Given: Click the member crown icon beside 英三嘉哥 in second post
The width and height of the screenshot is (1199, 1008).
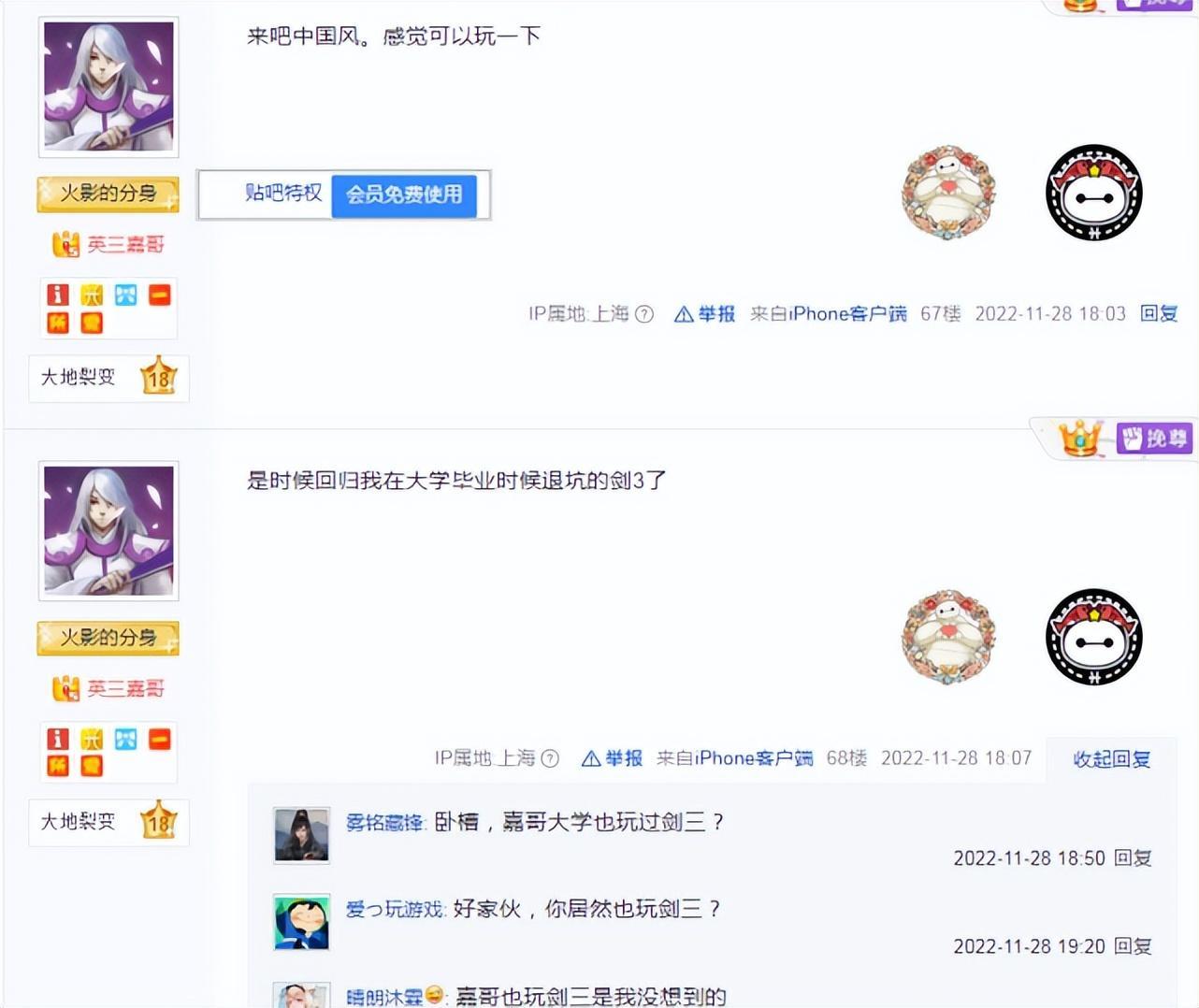Looking at the screenshot, I should pos(65,689).
